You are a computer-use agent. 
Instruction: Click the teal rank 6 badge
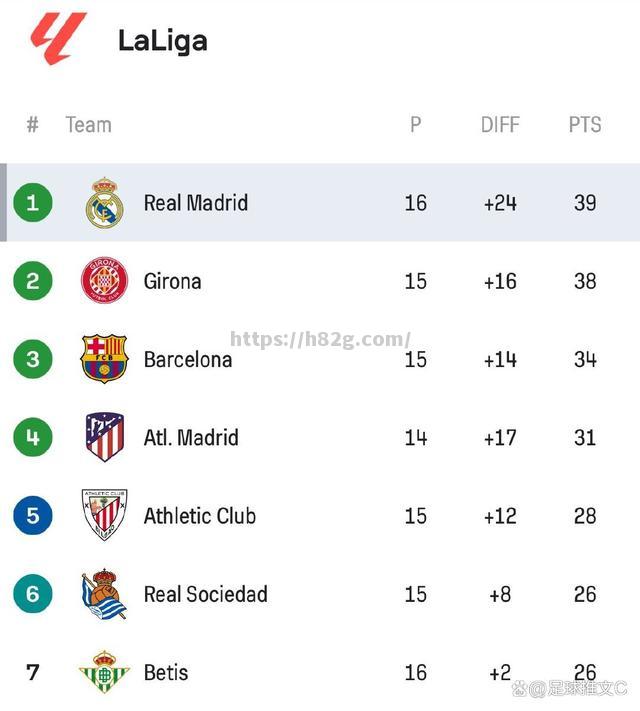pos(33,594)
